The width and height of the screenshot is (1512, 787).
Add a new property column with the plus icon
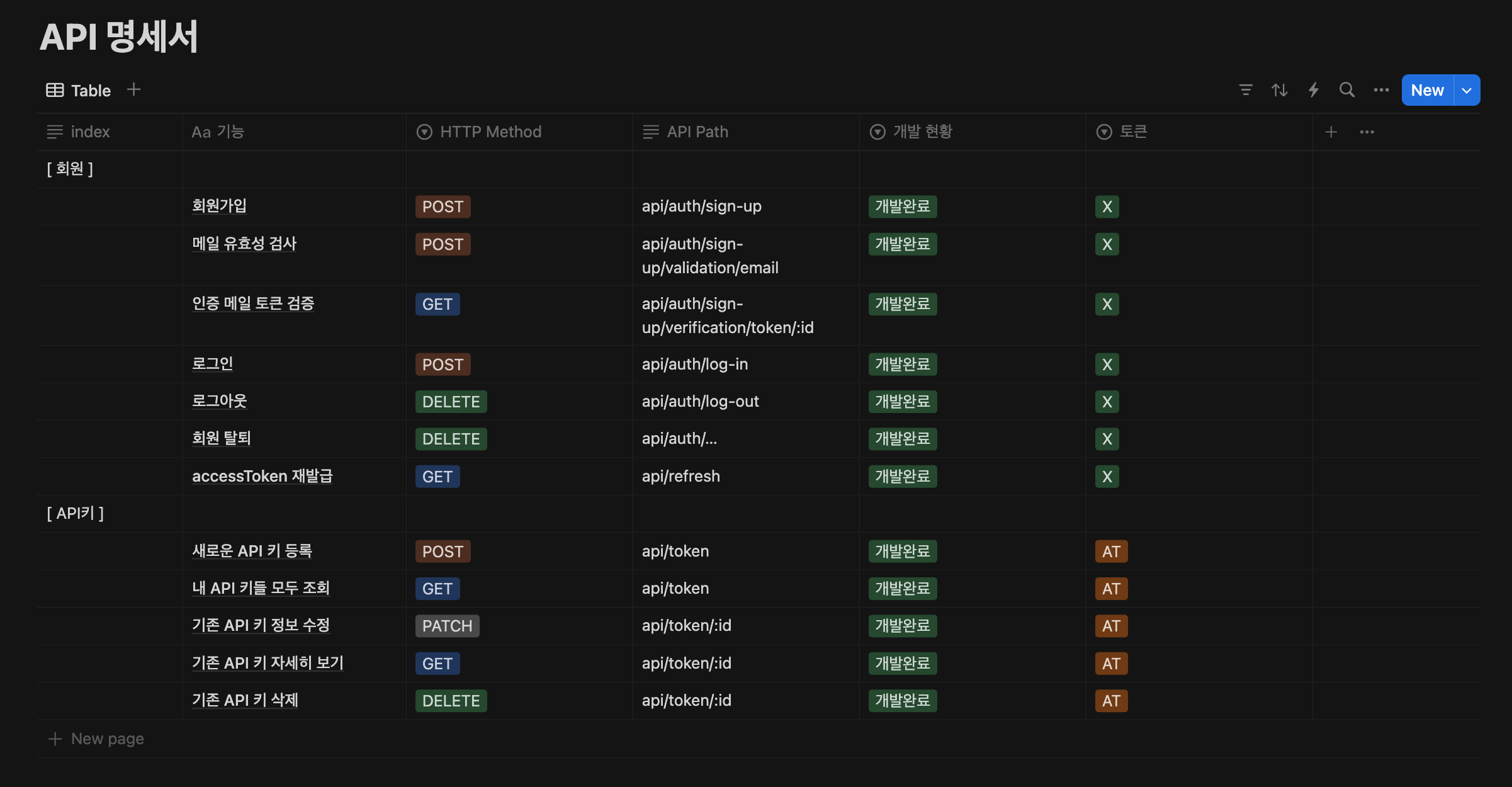pyautogui.click(x=1331, y=132)
